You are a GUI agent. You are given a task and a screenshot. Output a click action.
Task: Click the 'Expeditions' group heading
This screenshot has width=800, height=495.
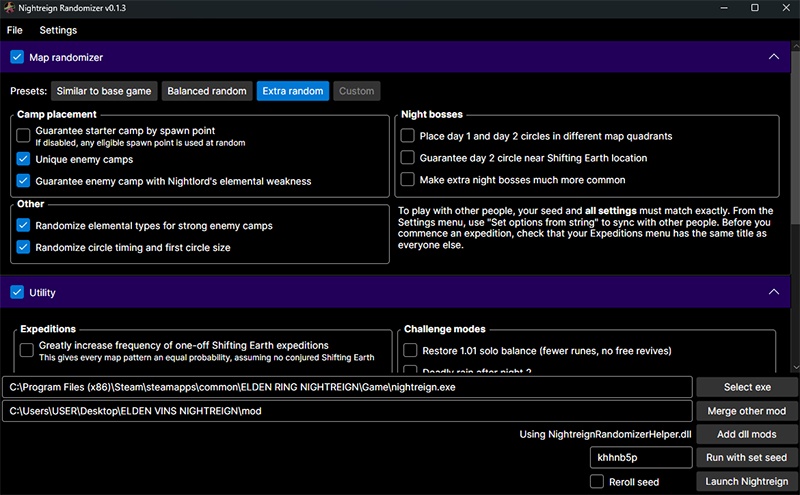pos(48,329)
